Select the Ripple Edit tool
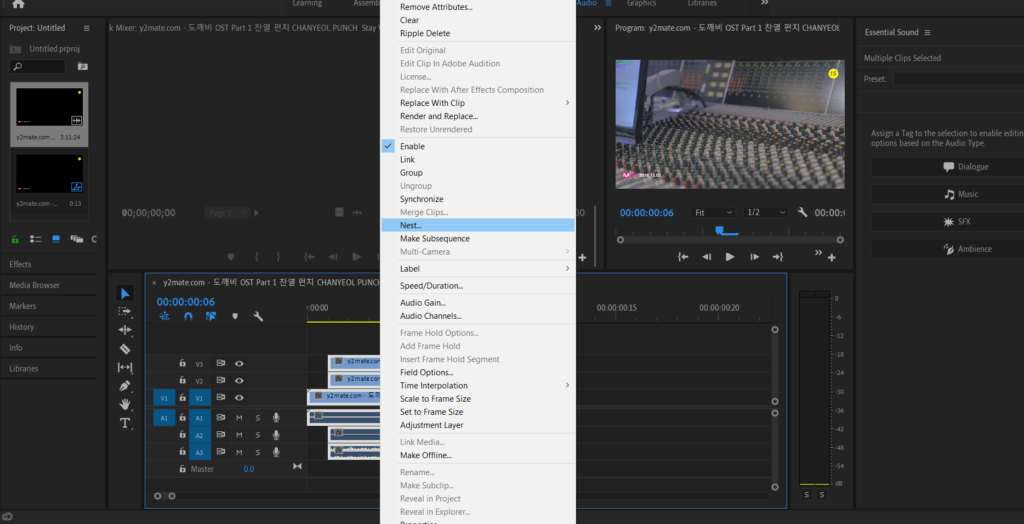The width and height of the screenshot is (1024, 524). pyautogui.click(x=125, y=330)
